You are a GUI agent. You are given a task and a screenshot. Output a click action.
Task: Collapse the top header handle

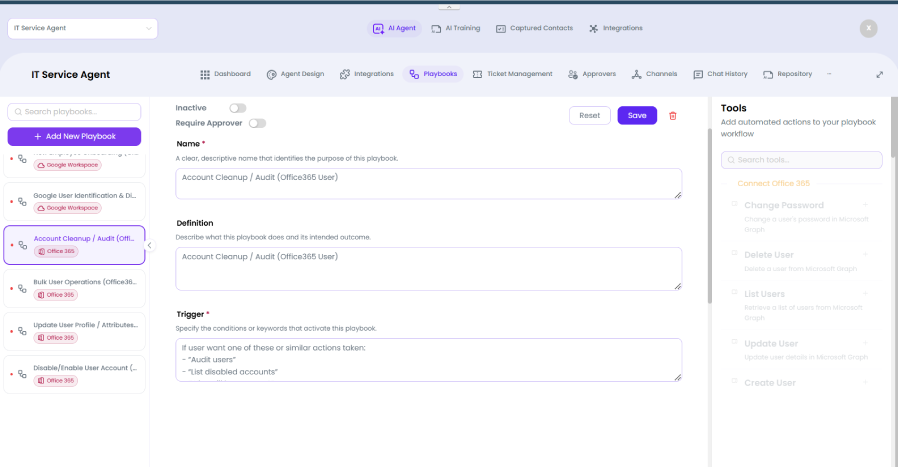pyautogui.click(x=449, y=7)
